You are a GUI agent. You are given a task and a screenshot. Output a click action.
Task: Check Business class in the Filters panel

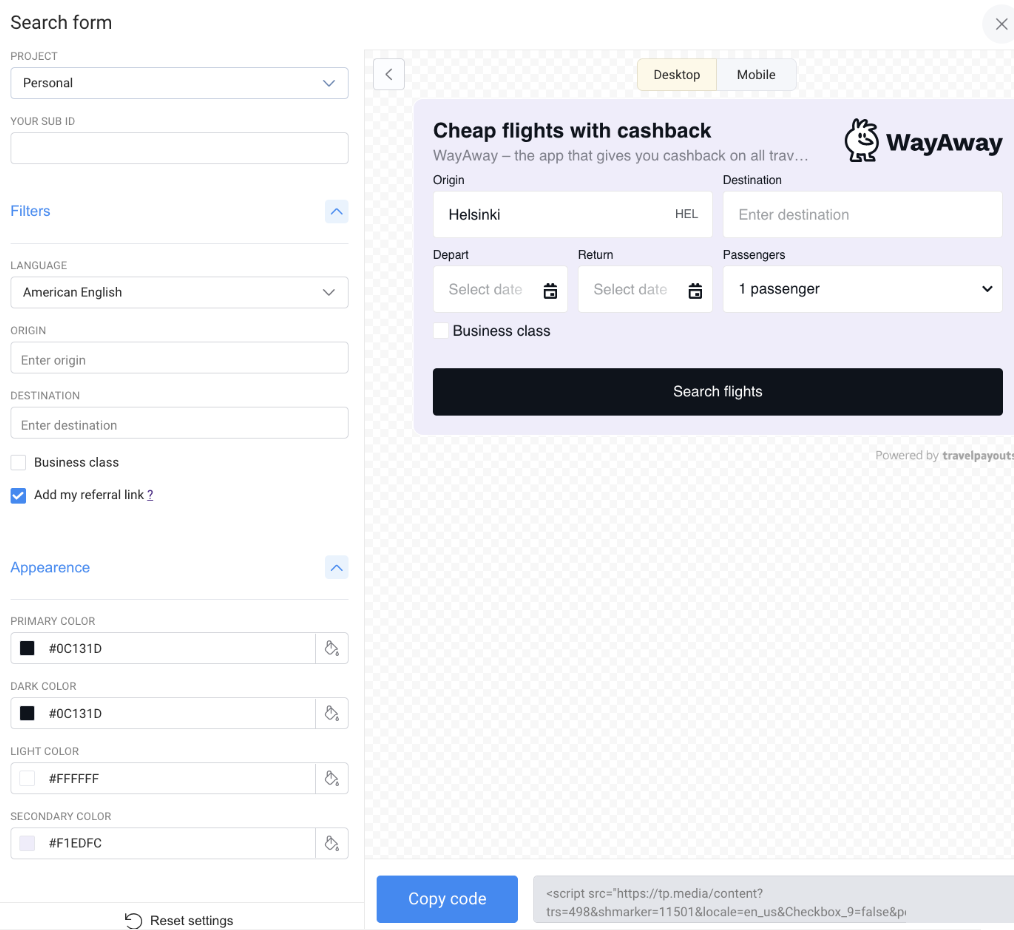coord(18,462)
